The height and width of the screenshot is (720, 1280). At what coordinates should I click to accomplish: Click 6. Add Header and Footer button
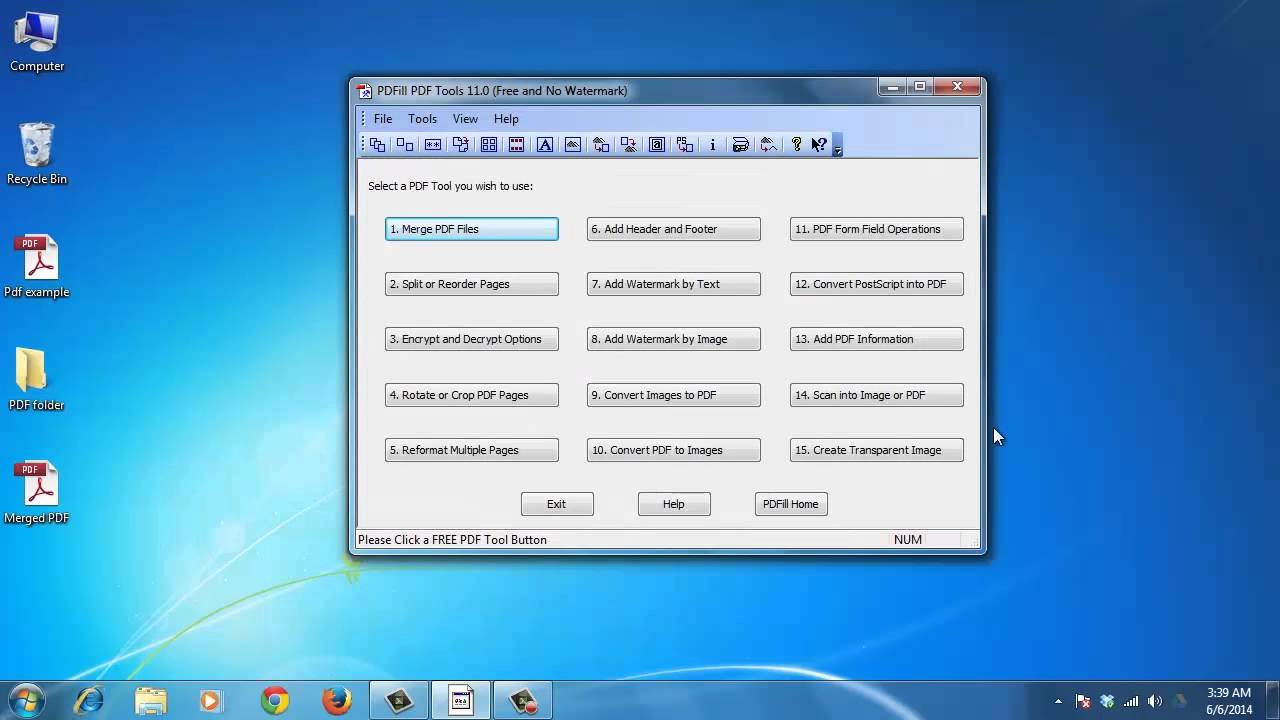tap(674, 229)
